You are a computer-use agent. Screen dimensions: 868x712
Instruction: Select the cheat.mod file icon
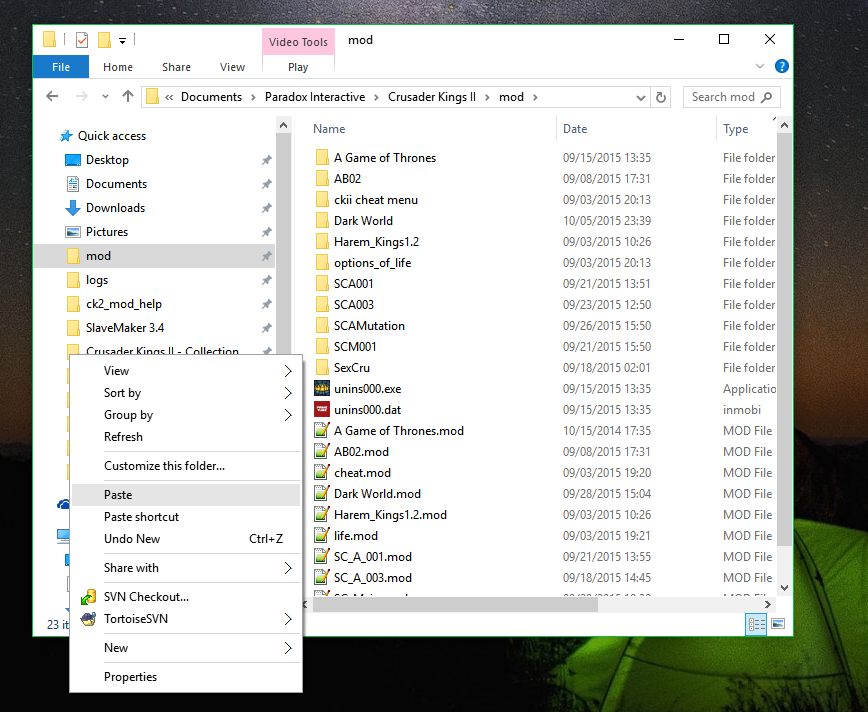click(322, 473)
